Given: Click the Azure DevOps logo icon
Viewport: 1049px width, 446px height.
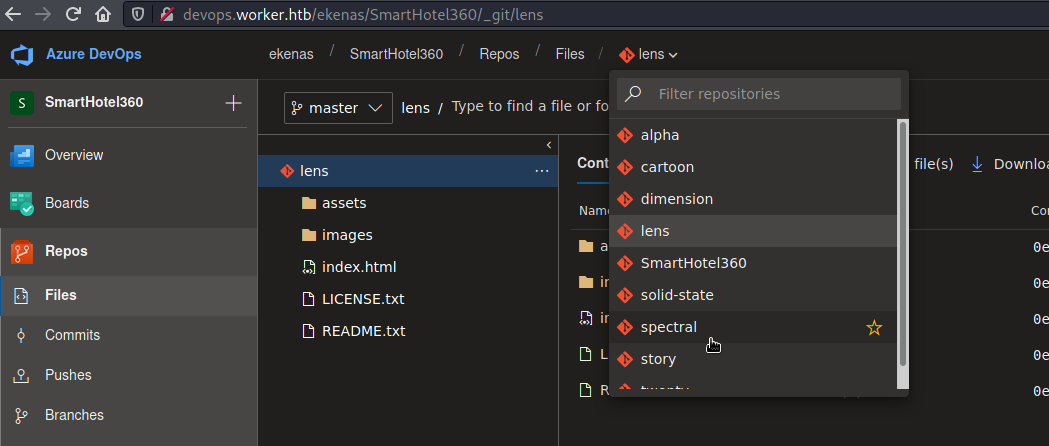Looking at the screenshot, I should click(22, 54).
